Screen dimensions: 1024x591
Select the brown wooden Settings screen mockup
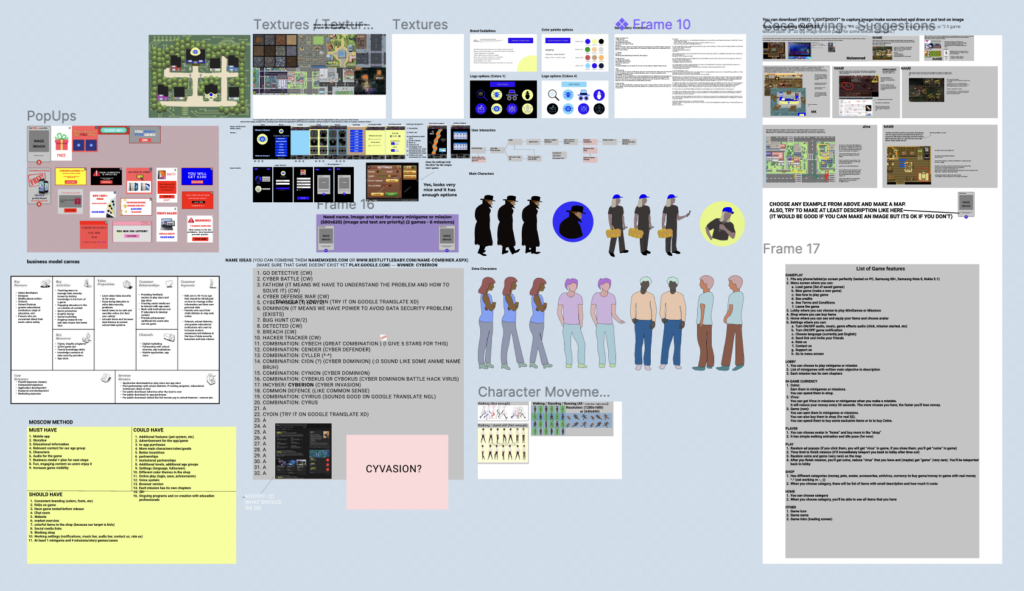pos(392,182)
